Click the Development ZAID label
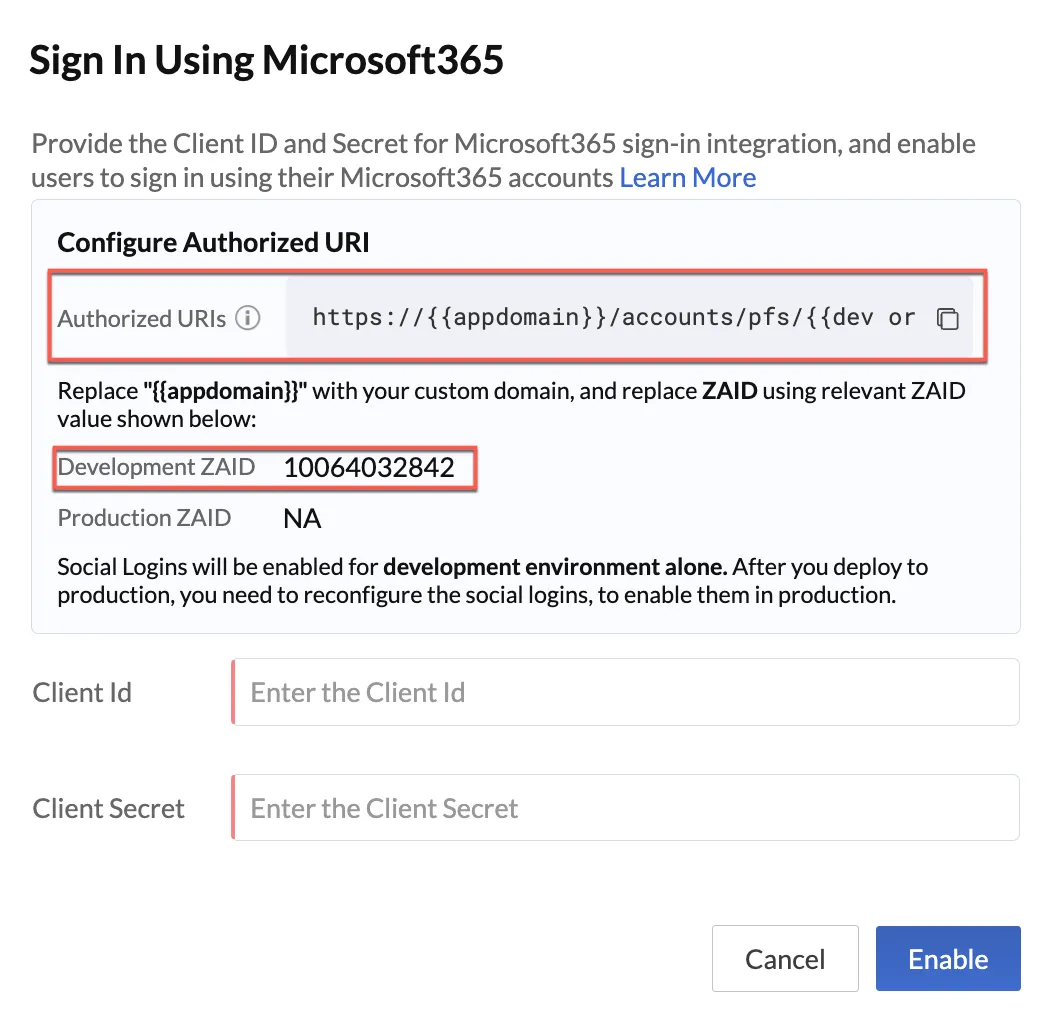 click(156, 466)
